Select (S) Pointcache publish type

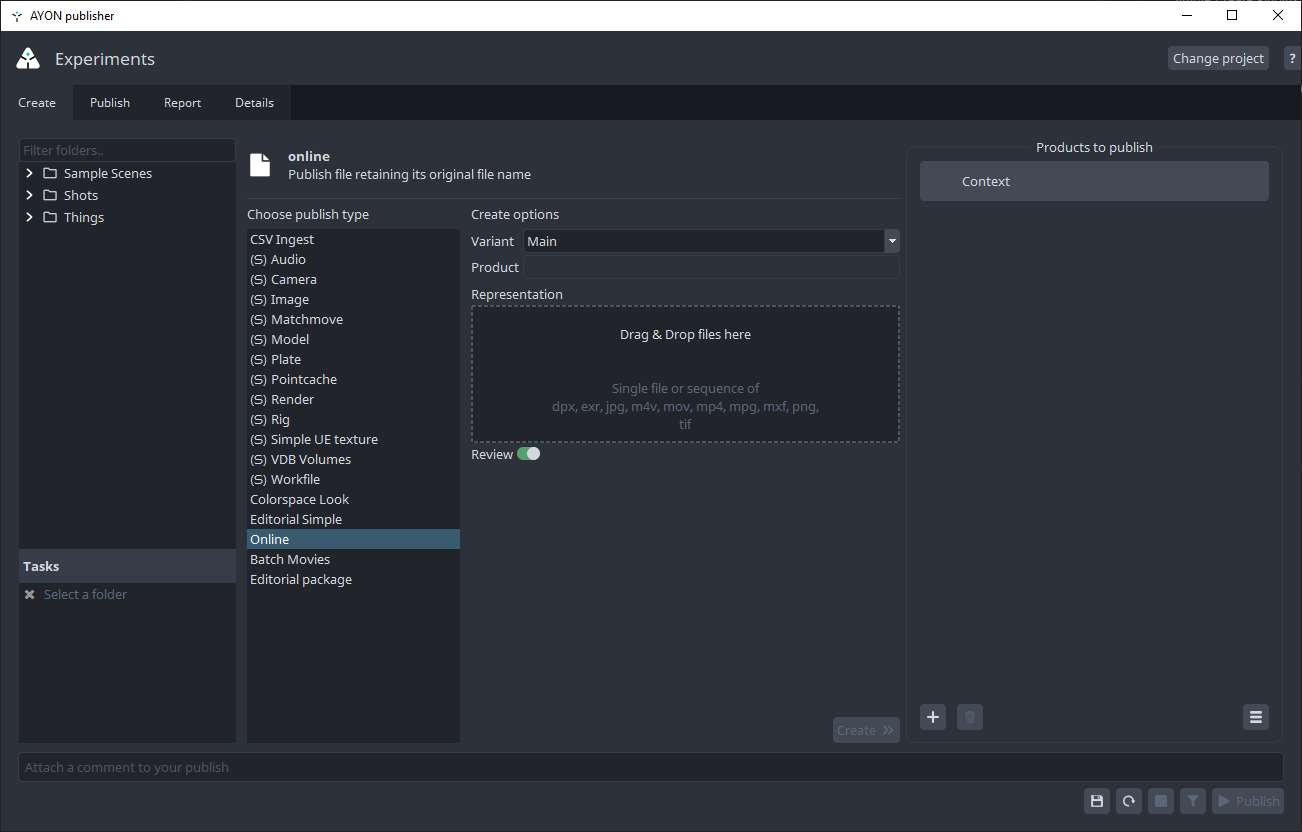coord(303,379)
